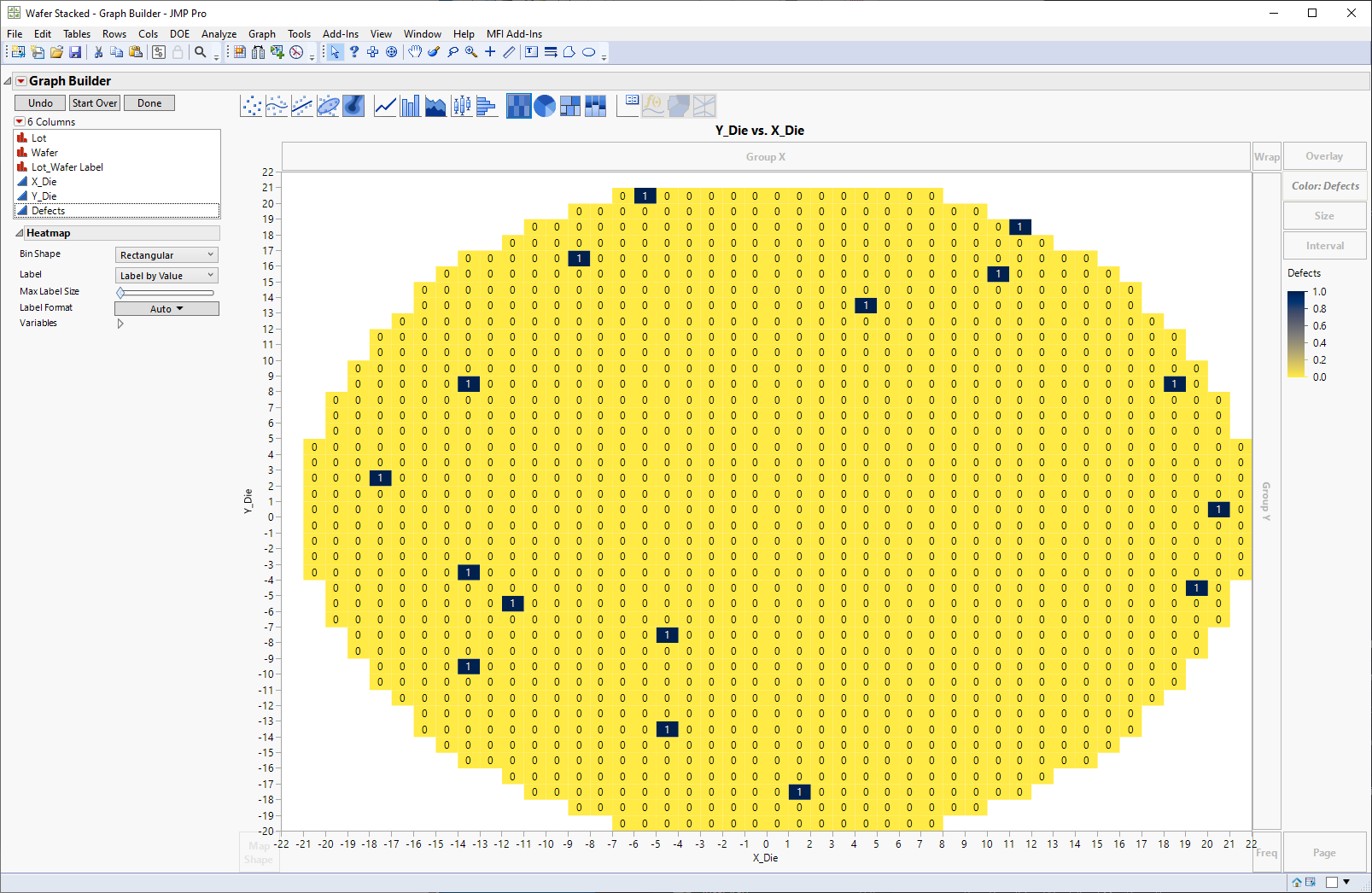Open the Analyze menu
The image size is (1372, 893).
pos(219,34)
